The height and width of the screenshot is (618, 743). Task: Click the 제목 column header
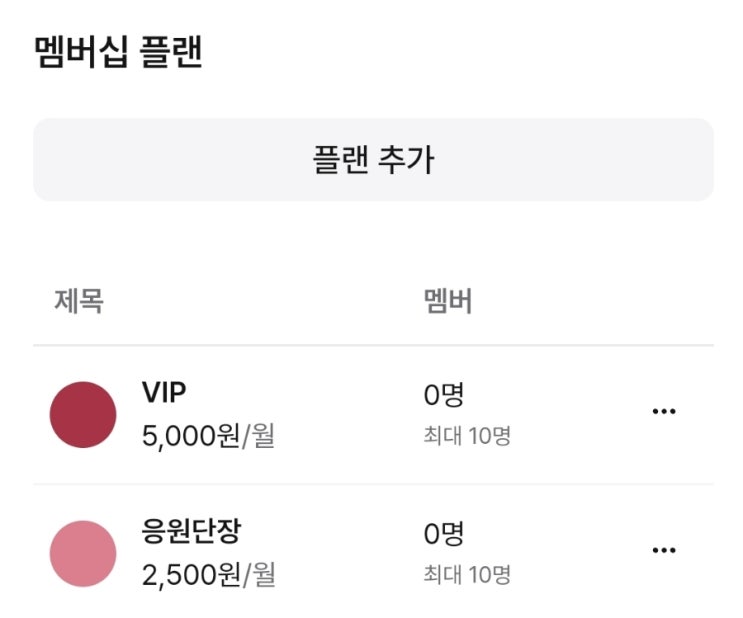point(78,301)
